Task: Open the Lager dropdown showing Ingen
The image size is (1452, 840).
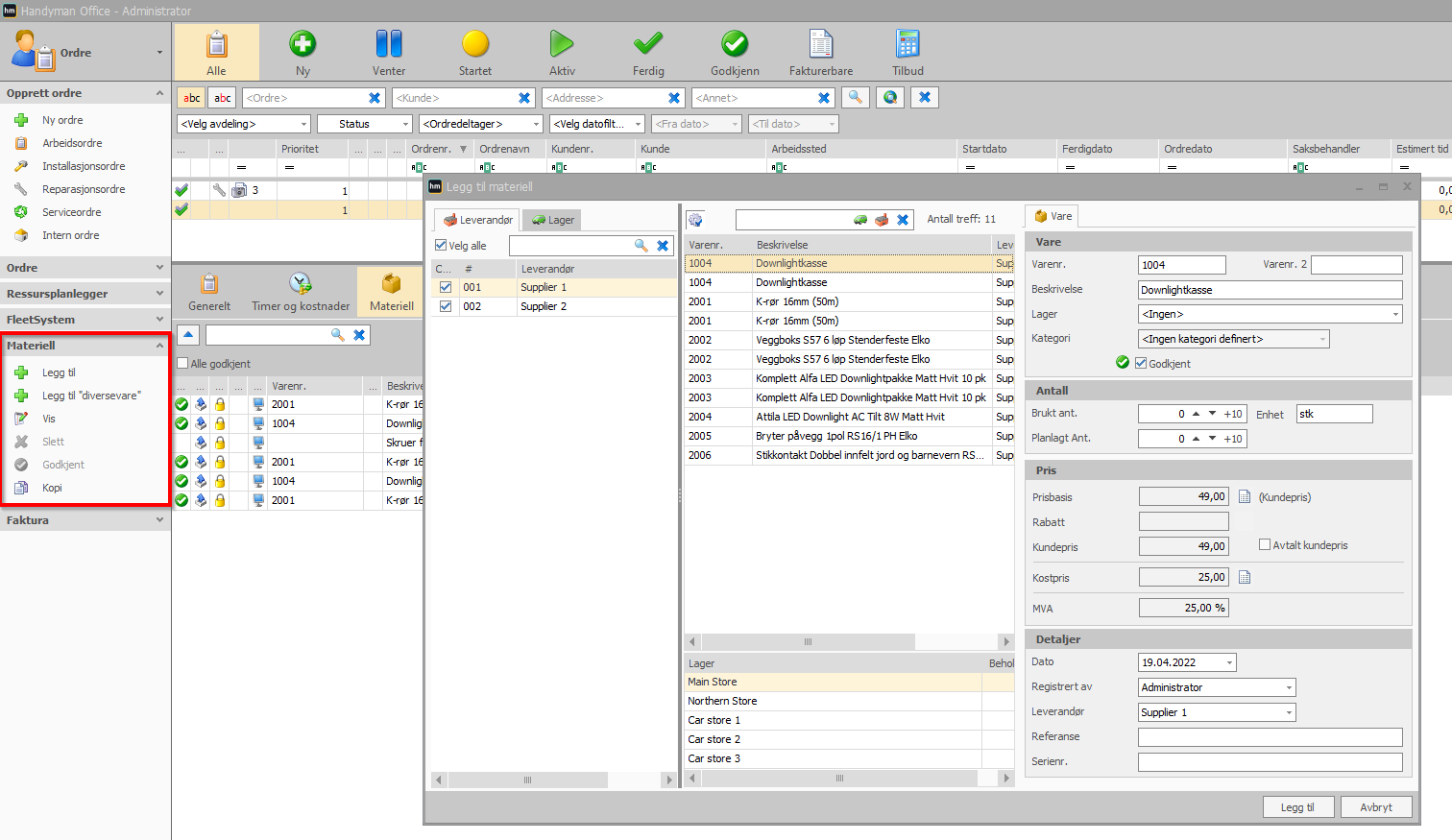Action: point(1270,314)
